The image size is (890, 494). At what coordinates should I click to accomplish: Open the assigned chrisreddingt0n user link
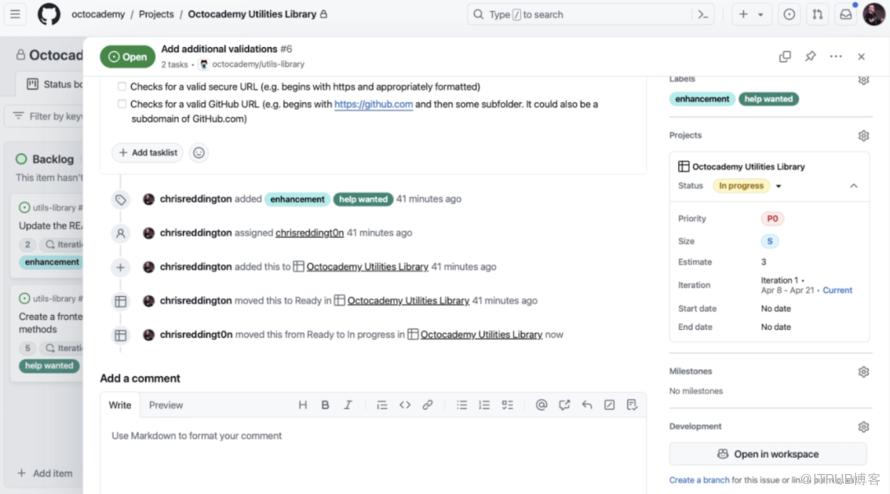[309, 233]
